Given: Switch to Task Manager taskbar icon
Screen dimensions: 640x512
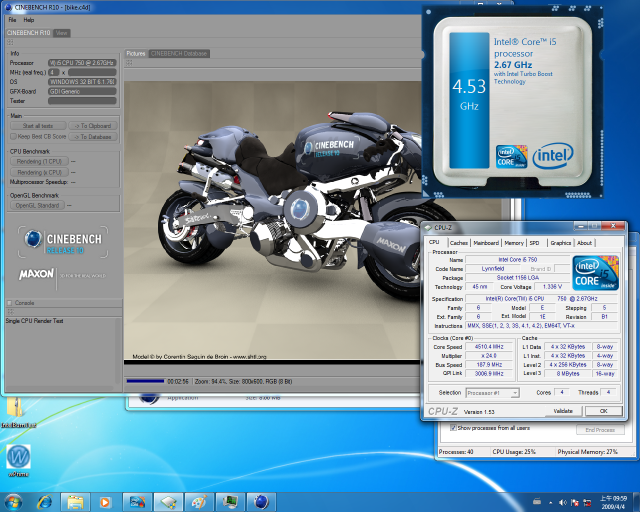Looking at the screenshot, I should 230,502.
